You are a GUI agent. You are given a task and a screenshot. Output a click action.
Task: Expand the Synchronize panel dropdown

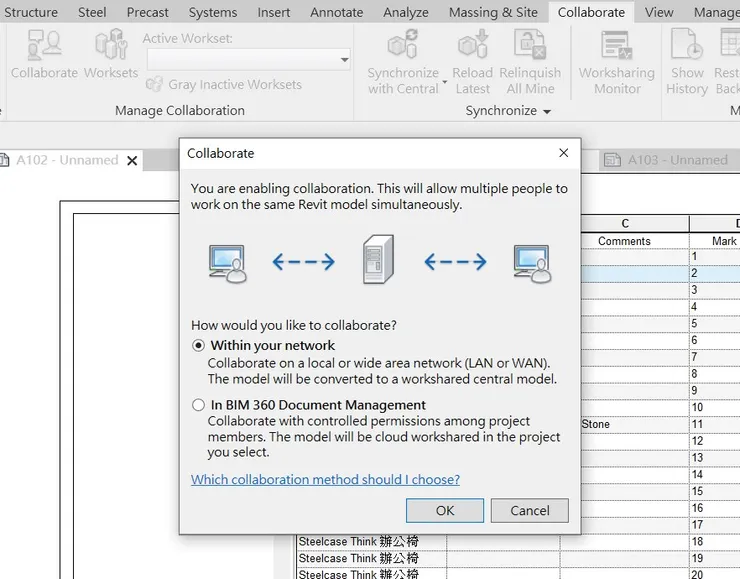tap(547, 112)
